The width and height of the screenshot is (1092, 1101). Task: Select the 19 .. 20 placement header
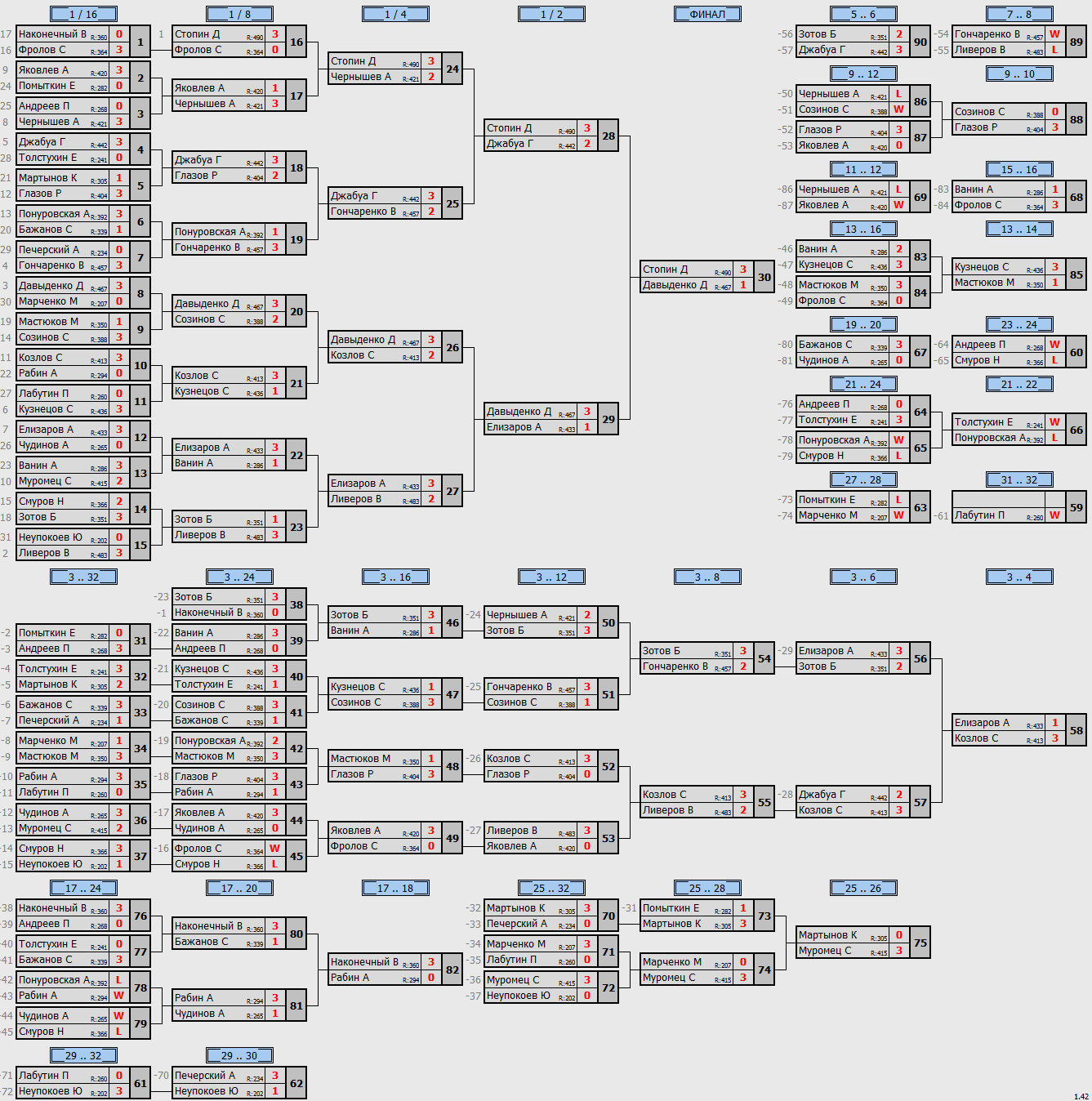(x=863, y=324)
